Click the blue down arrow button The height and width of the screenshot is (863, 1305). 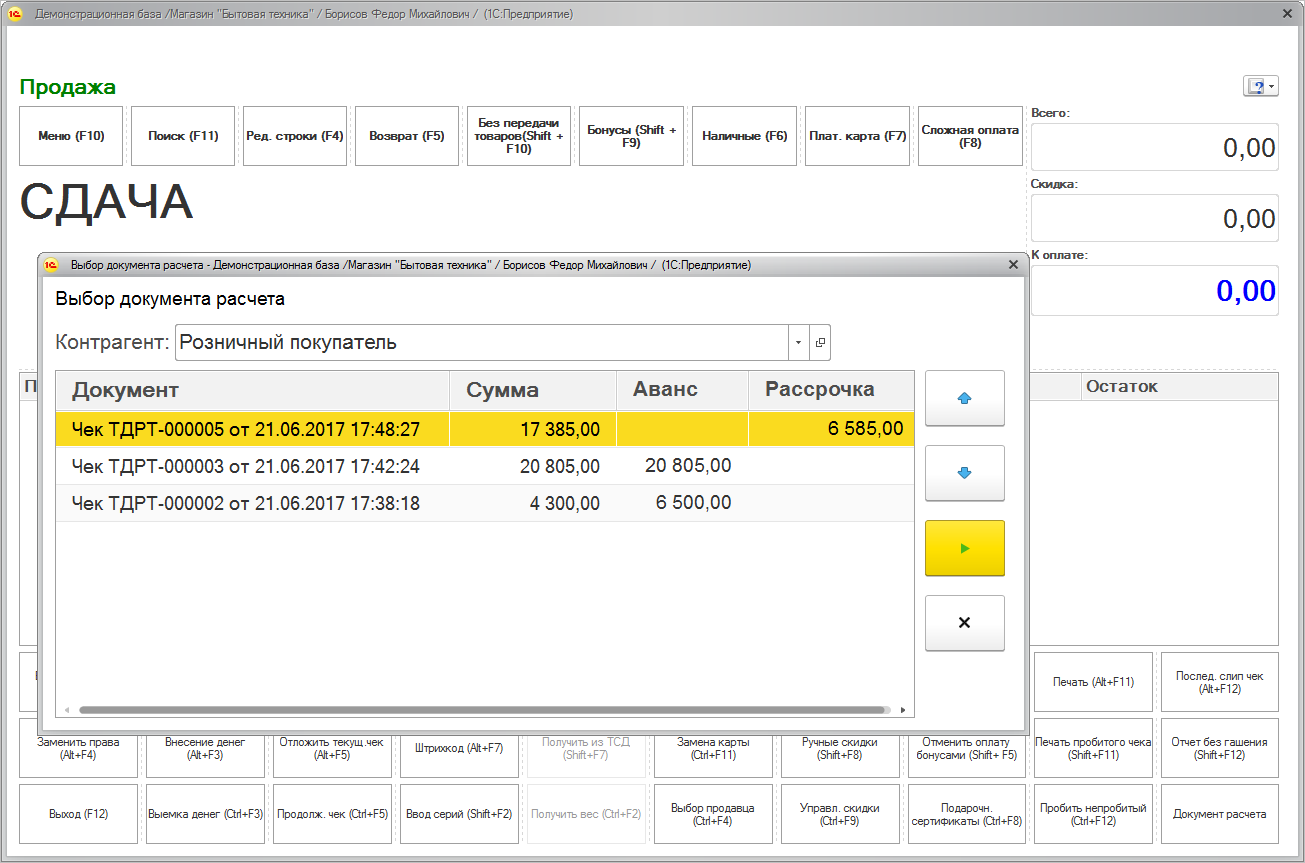click(964, 473)
